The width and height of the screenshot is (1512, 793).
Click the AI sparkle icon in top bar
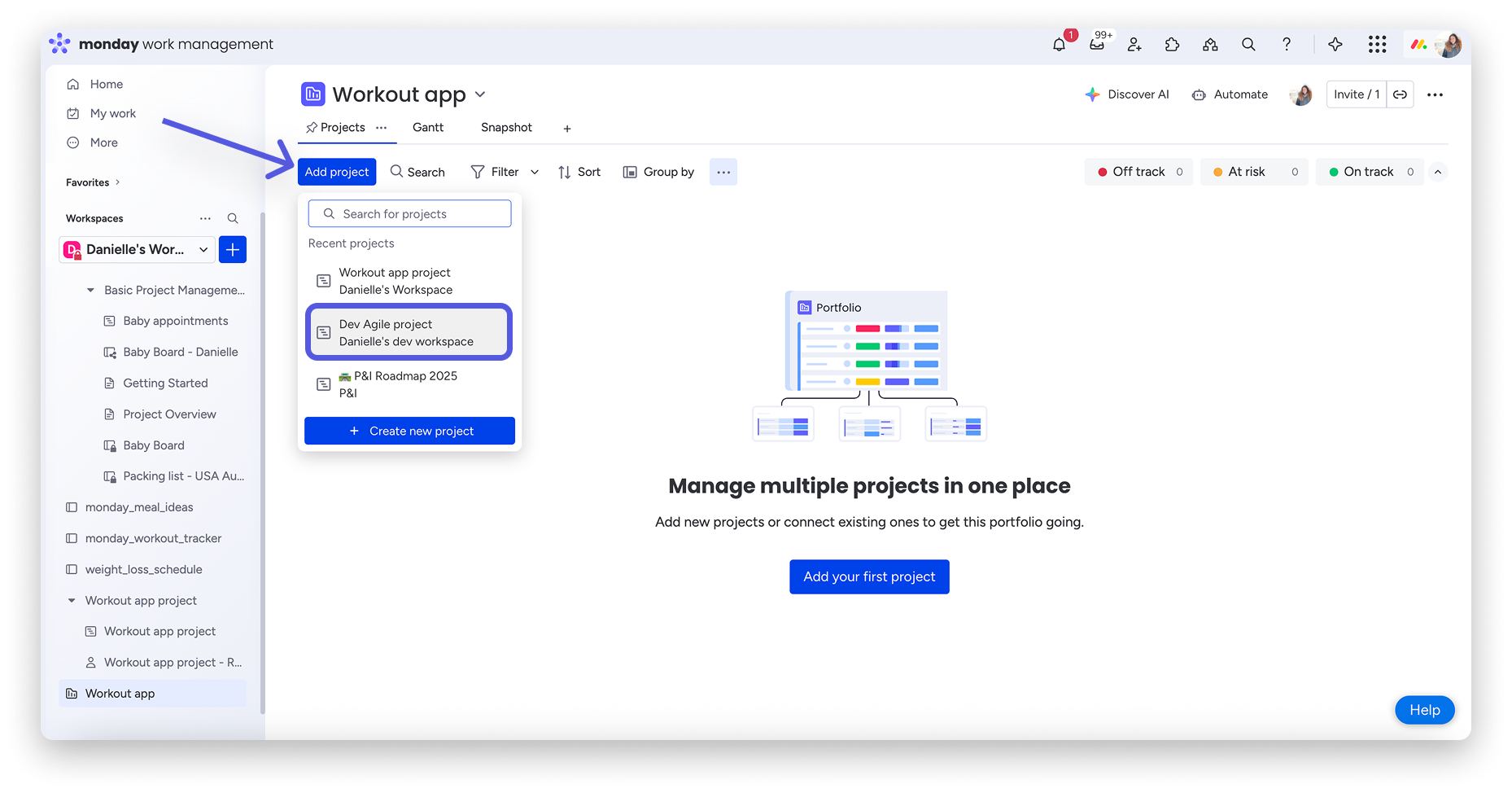[x=1335, y=45]
